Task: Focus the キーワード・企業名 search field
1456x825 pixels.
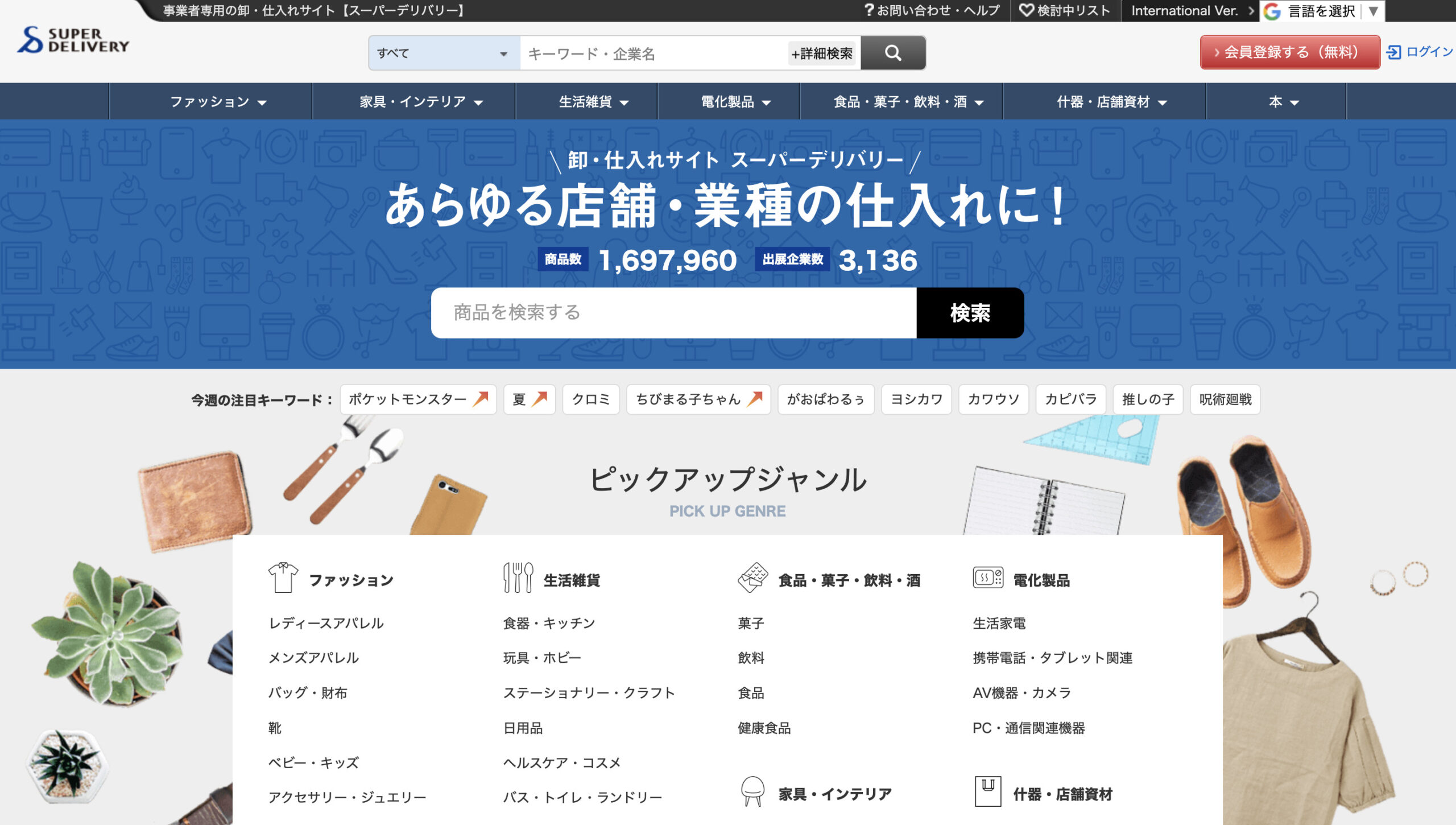Action: tap(654, 53)
